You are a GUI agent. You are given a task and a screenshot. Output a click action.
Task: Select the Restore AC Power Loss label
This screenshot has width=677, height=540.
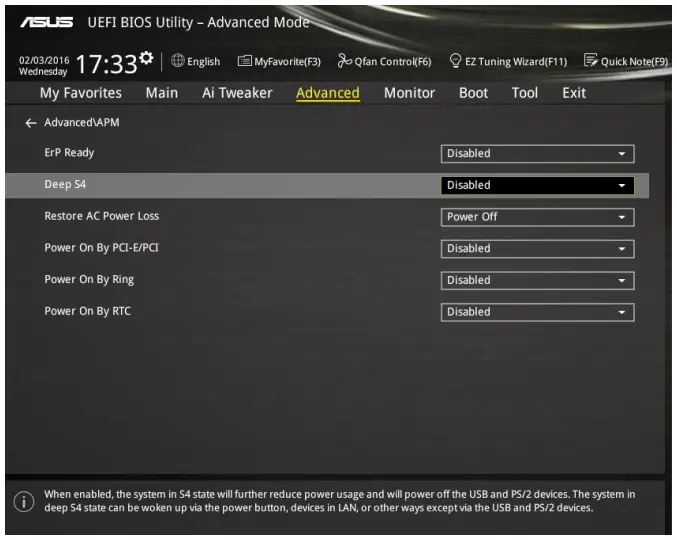(101, 216)
